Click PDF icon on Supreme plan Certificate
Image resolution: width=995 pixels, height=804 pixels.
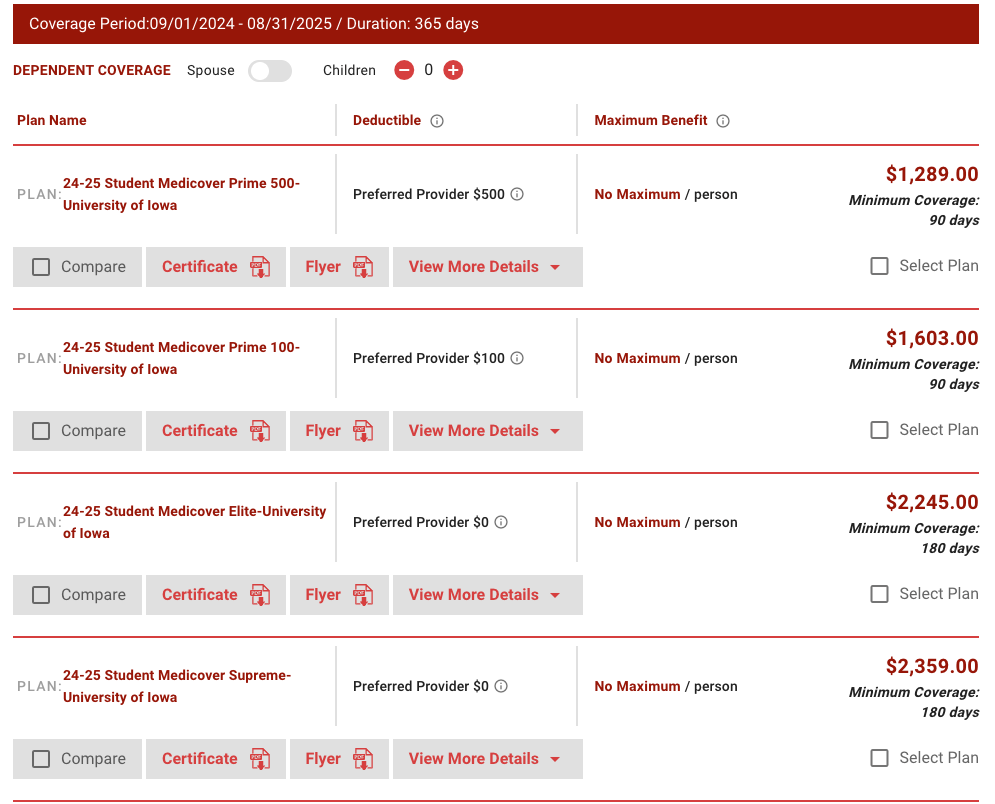pyautogui.click(x=260, y=759)
